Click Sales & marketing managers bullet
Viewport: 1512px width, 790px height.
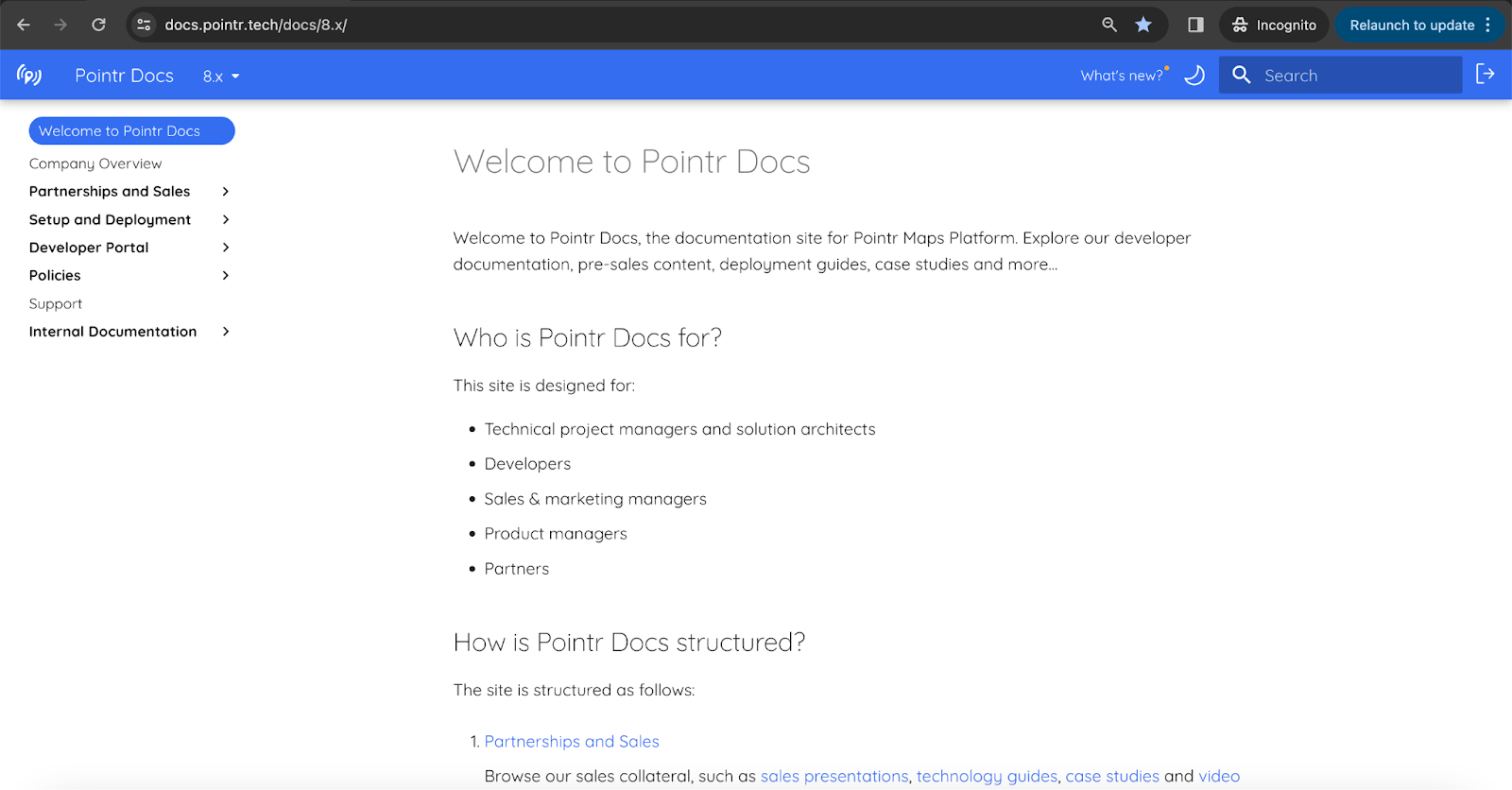[595, 499]
